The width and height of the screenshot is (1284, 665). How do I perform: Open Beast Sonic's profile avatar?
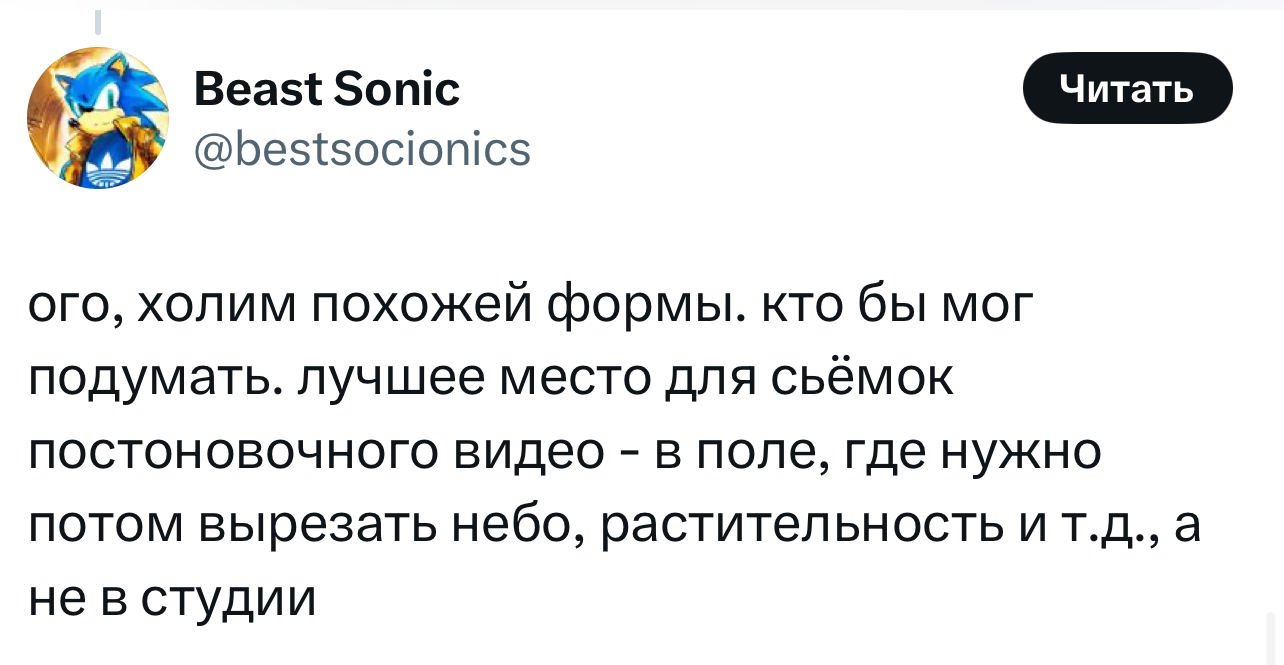[98, 118]
